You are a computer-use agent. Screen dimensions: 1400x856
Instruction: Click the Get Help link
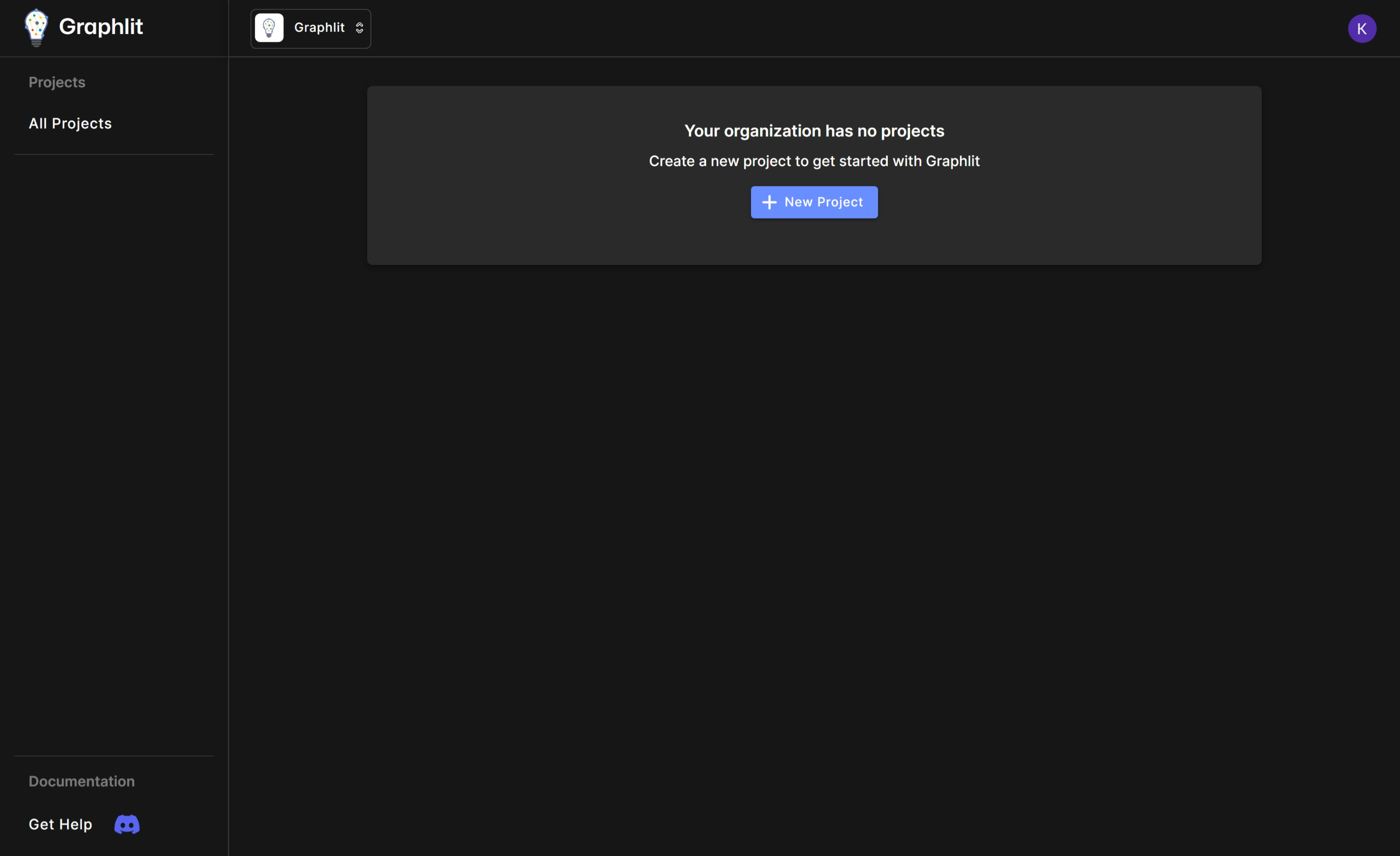pos(60,824)
